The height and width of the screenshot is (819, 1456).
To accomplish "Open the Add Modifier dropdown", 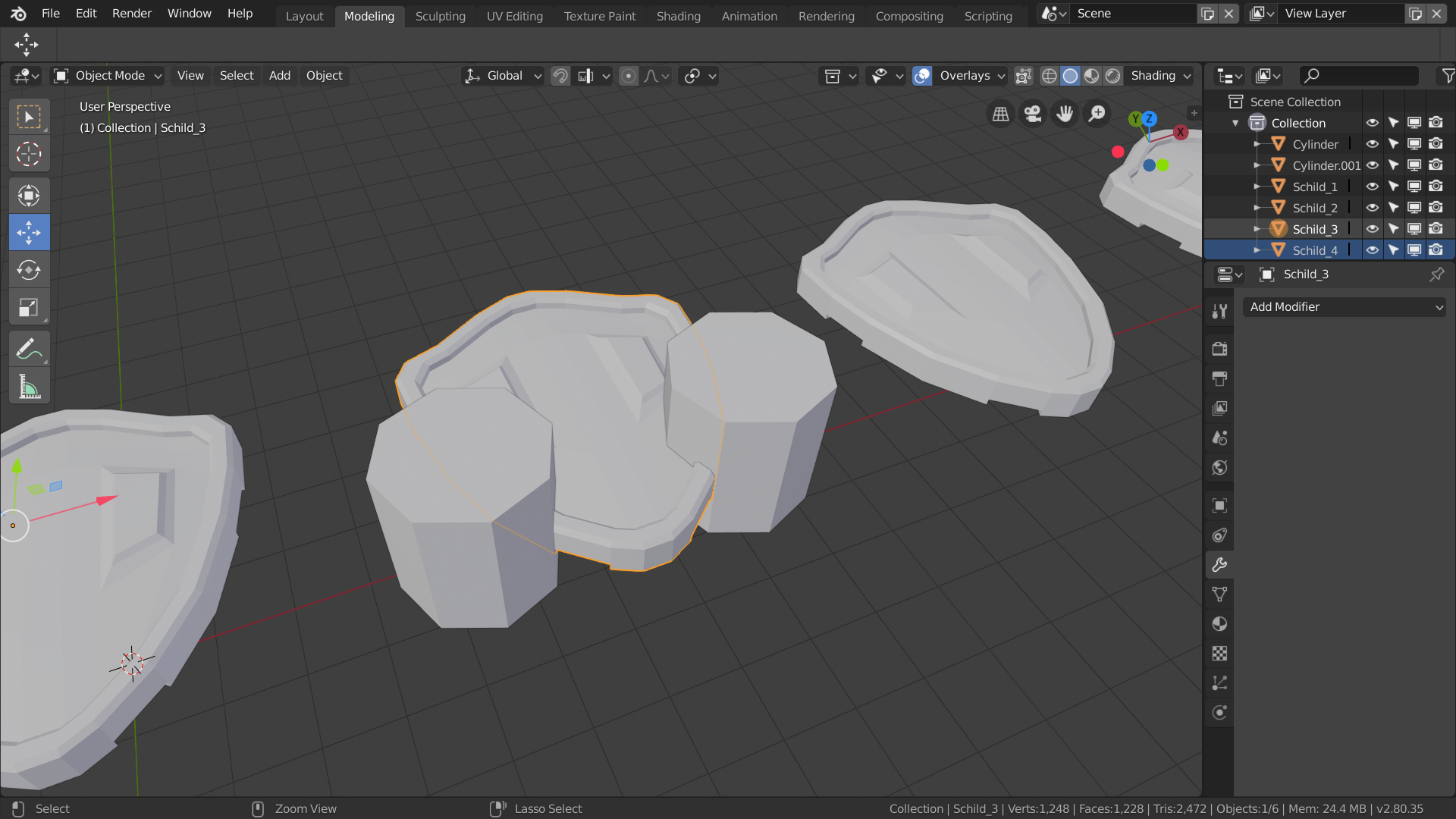I will pos(1344,307).
